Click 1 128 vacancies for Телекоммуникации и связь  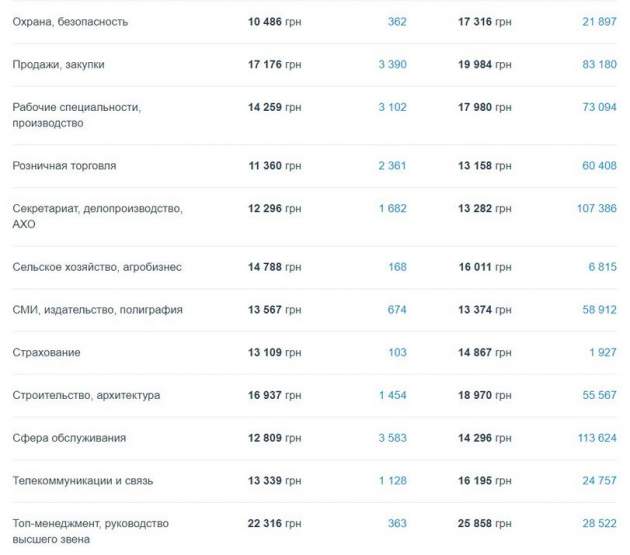(x=393, y=480)
